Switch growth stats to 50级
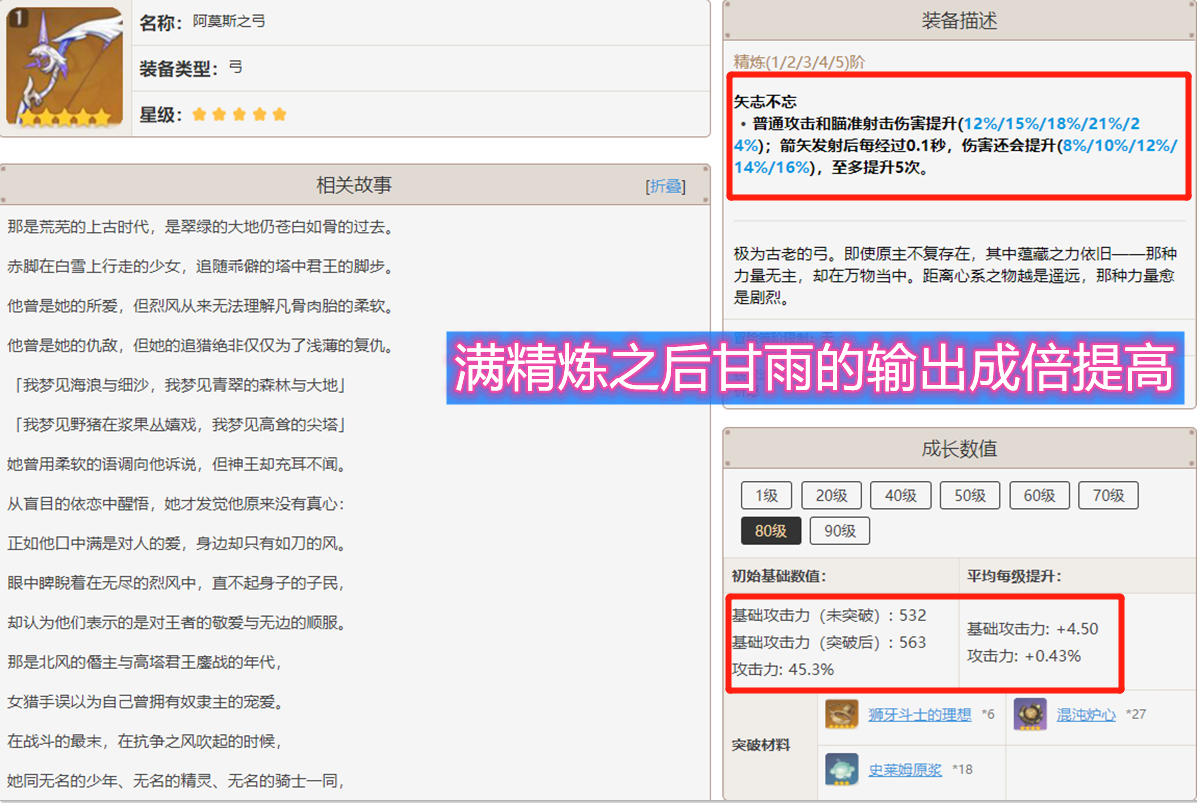The height and width of the screenshot is (803, 1197). coord(970,495)
